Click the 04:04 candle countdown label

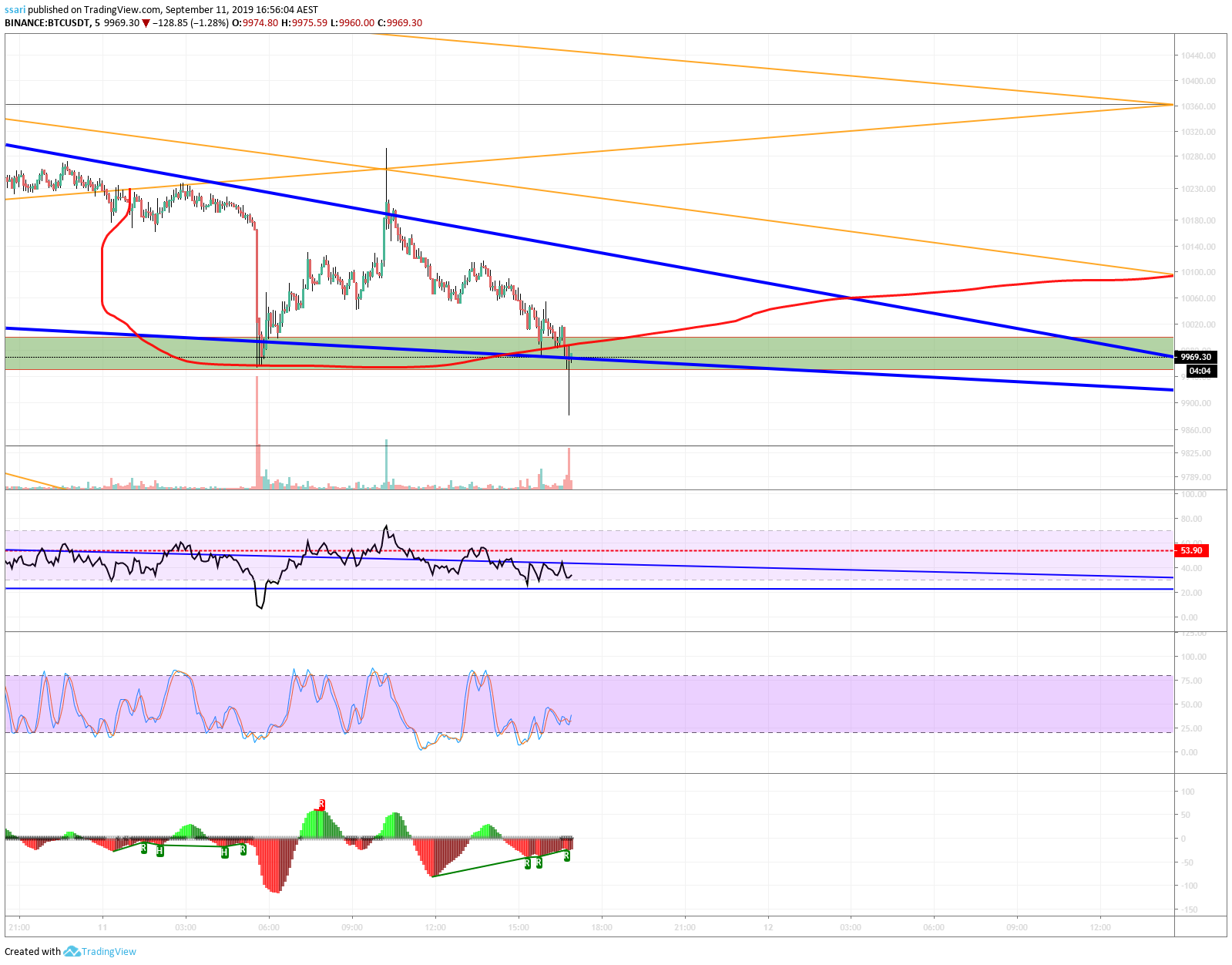point(1200,371)
